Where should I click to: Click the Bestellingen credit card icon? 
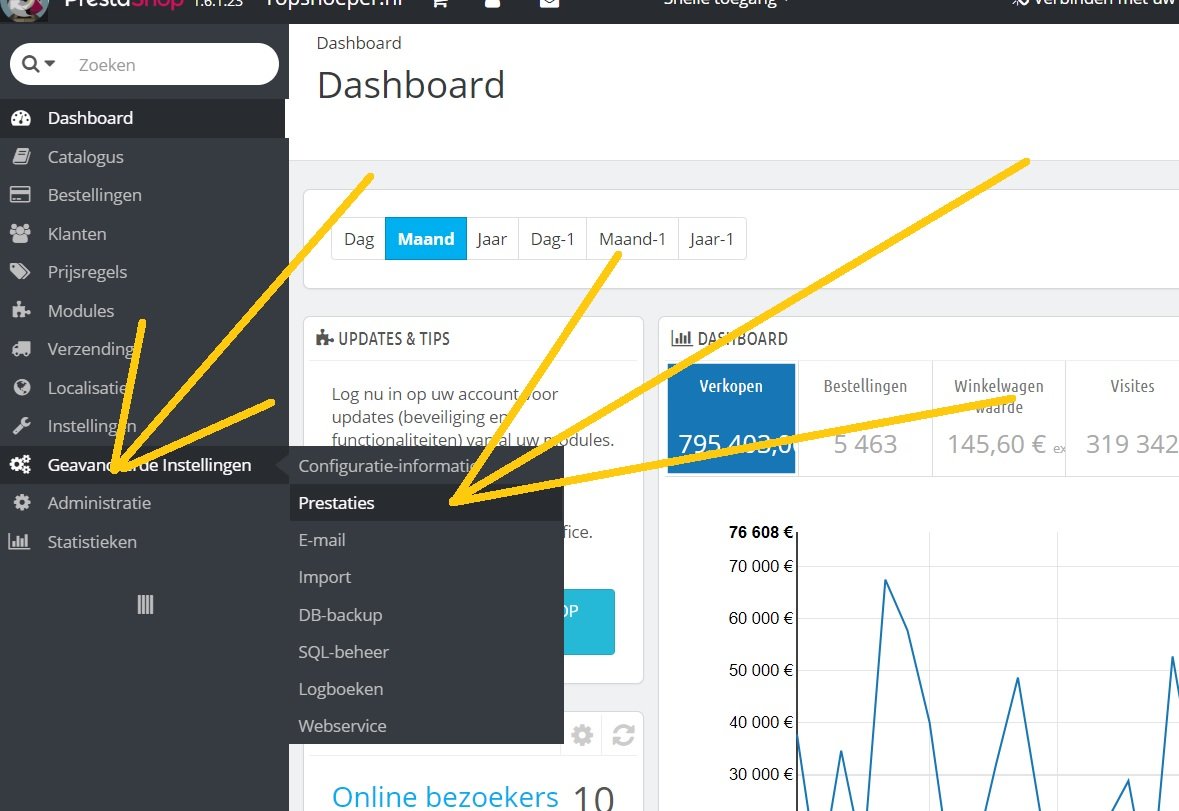(x=20, y=195)
